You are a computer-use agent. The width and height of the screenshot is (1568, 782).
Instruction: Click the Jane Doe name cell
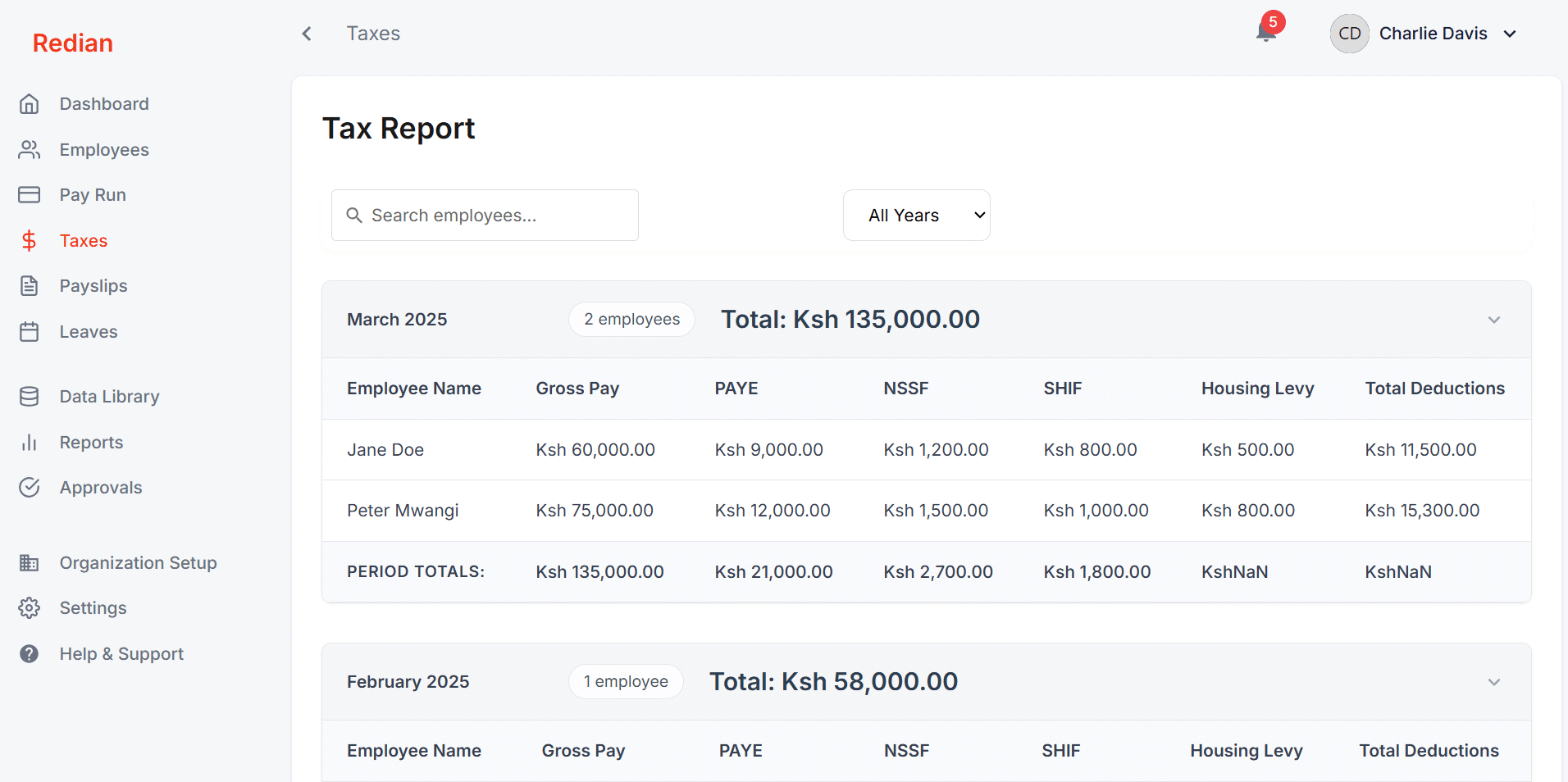point(385,450)
